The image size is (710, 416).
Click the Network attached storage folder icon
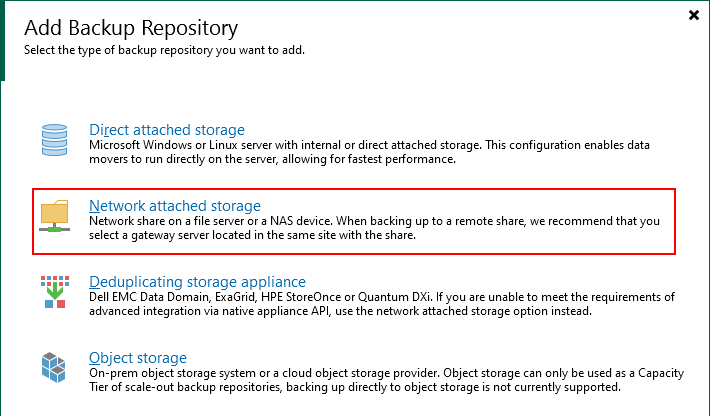pos(54,216)
